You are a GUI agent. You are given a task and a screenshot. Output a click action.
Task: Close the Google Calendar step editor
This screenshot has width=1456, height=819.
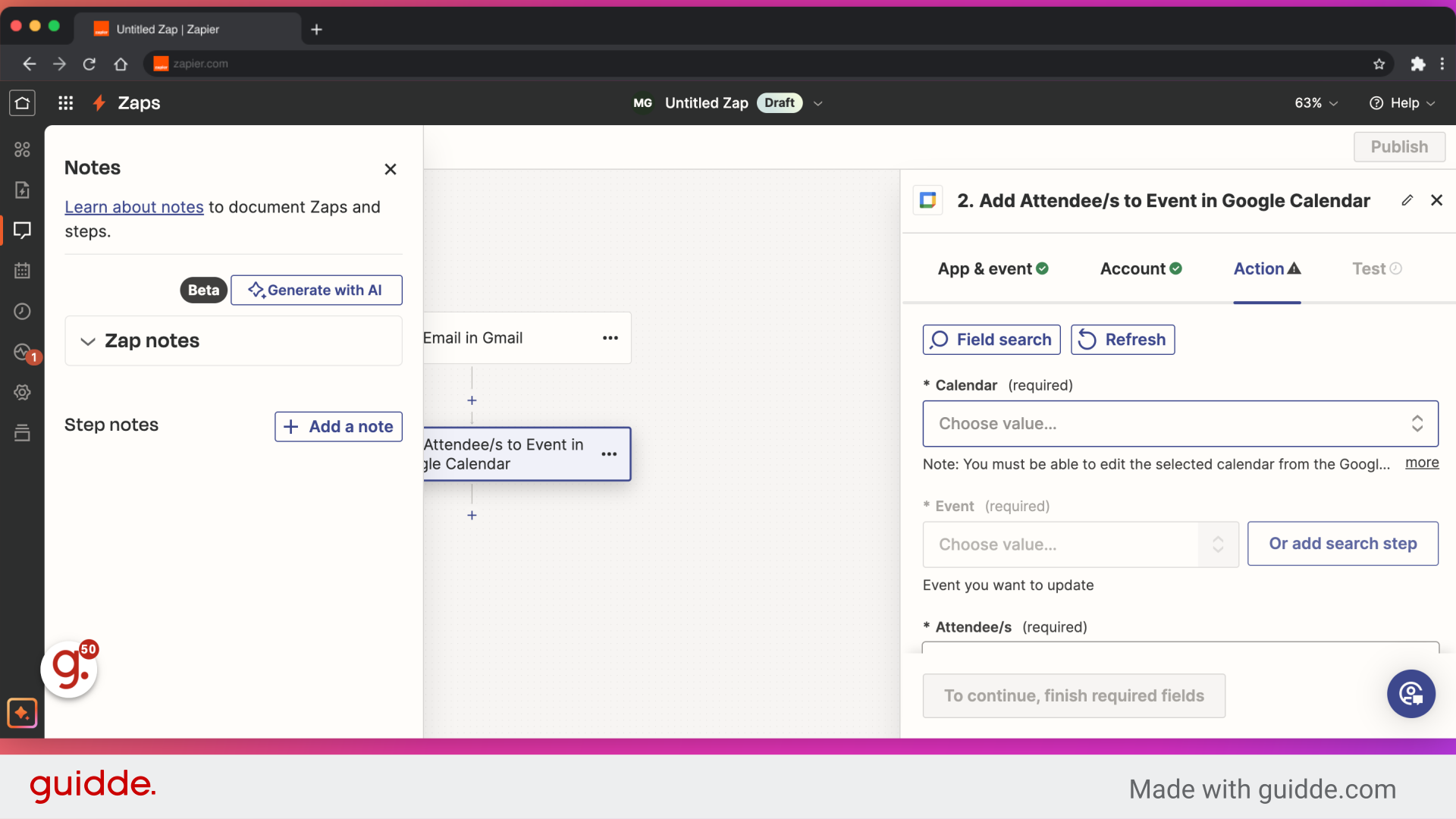coord(1436,200)
